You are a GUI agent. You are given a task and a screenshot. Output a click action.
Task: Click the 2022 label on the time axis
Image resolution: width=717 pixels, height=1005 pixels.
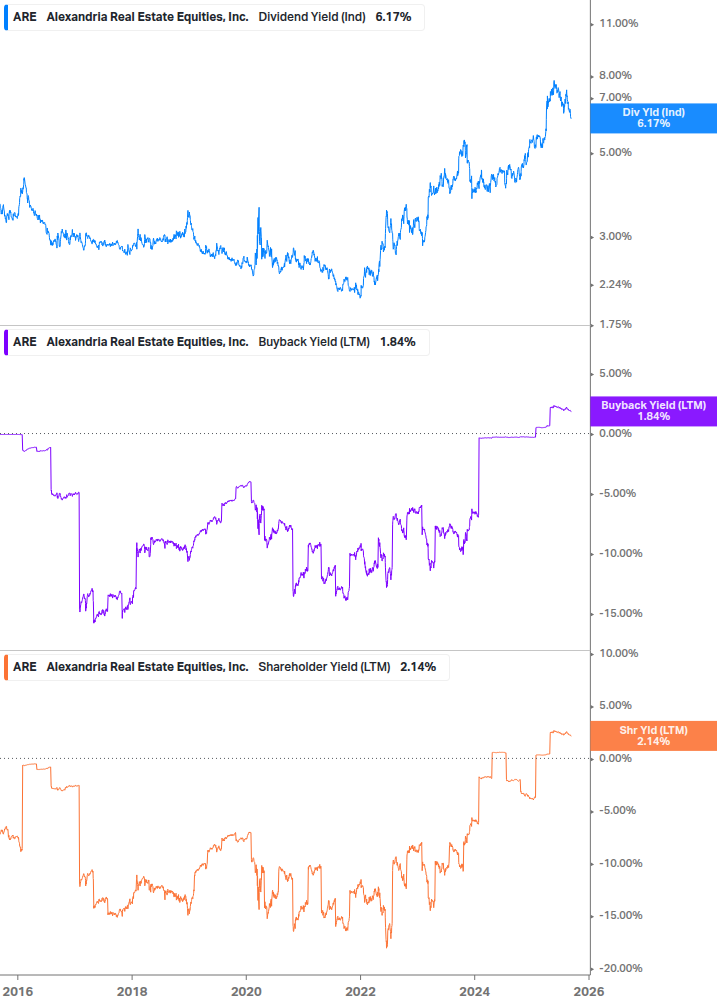pos(360,992)
